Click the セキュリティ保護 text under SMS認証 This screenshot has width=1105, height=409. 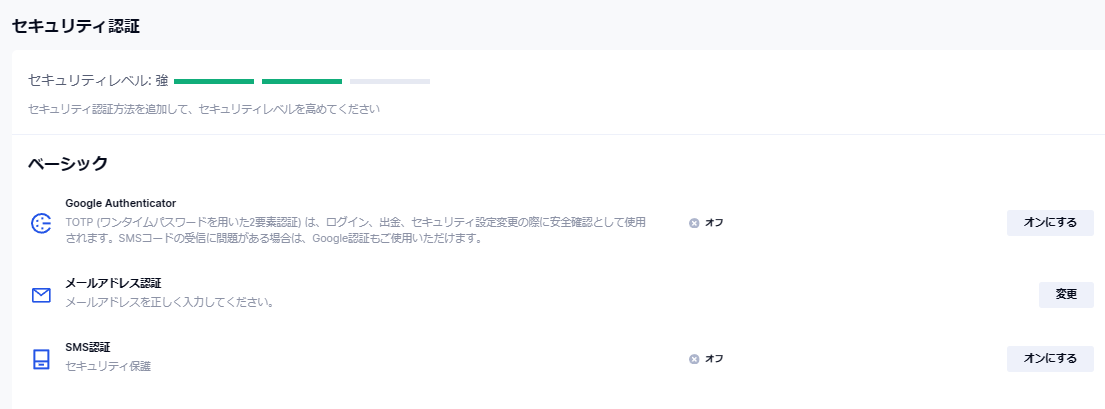point(108,366)
